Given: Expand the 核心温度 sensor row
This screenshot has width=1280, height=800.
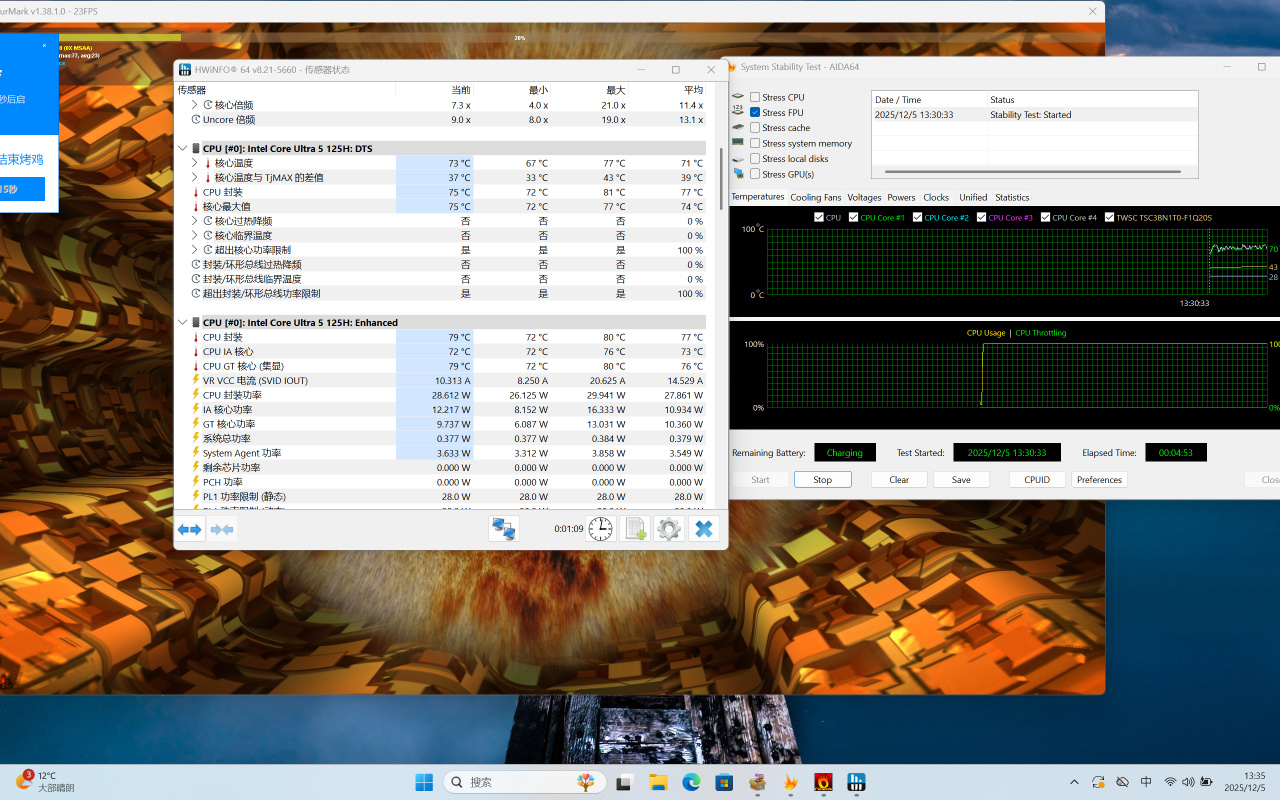Looking at the screenshot, I should point(195,163).
